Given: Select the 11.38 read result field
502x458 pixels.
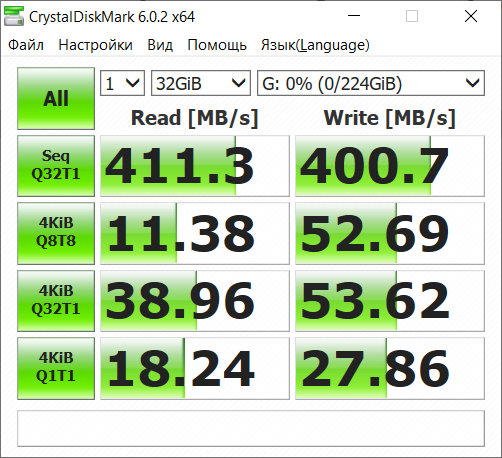Looking at the screenshot, I should pyautogui.click(x=195, y=233).
